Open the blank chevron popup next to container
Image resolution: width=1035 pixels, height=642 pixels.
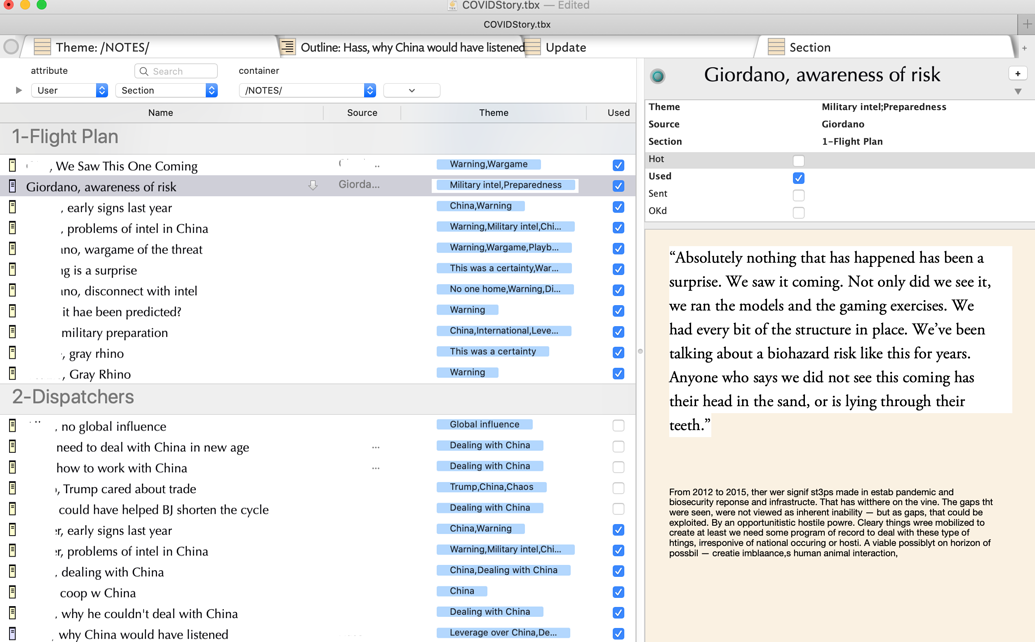[x=412, y=90]
